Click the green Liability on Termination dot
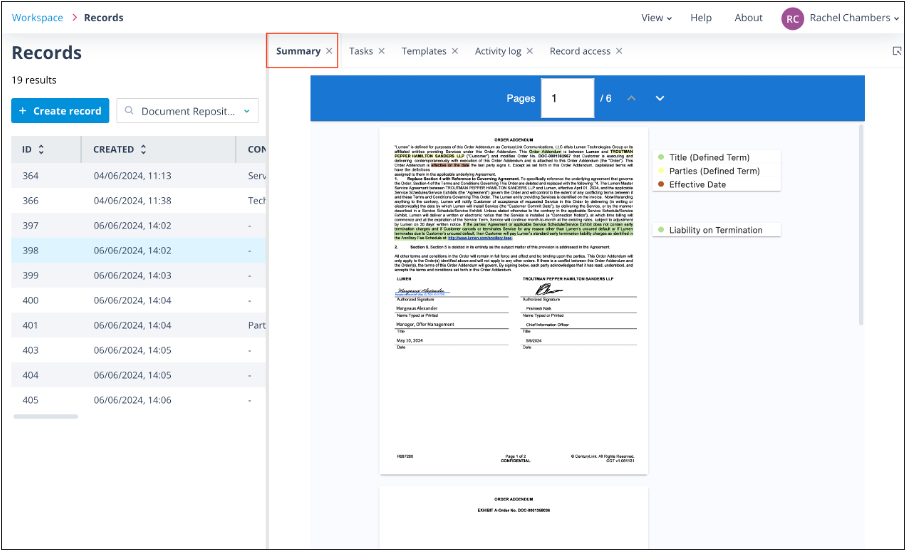The height and width of the screenshot is (550, 906). coord(661,230)
